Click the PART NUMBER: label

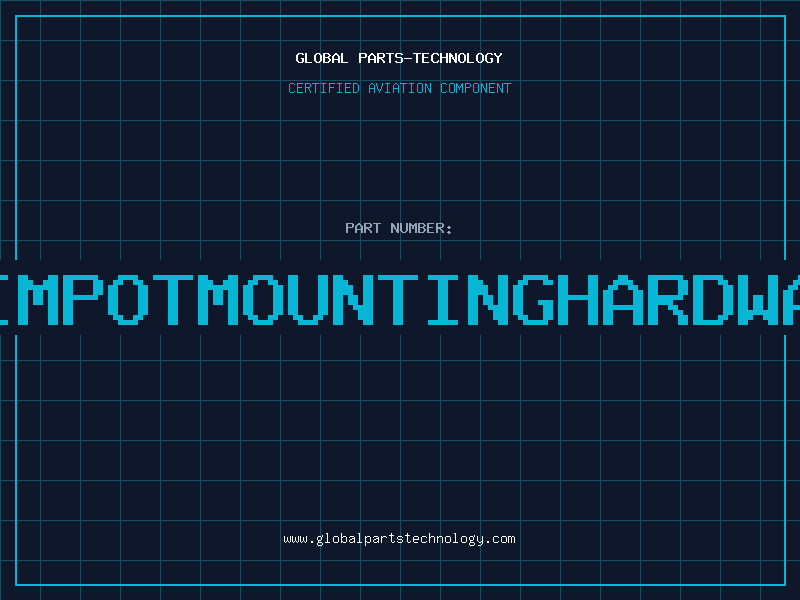click(399, 228)
